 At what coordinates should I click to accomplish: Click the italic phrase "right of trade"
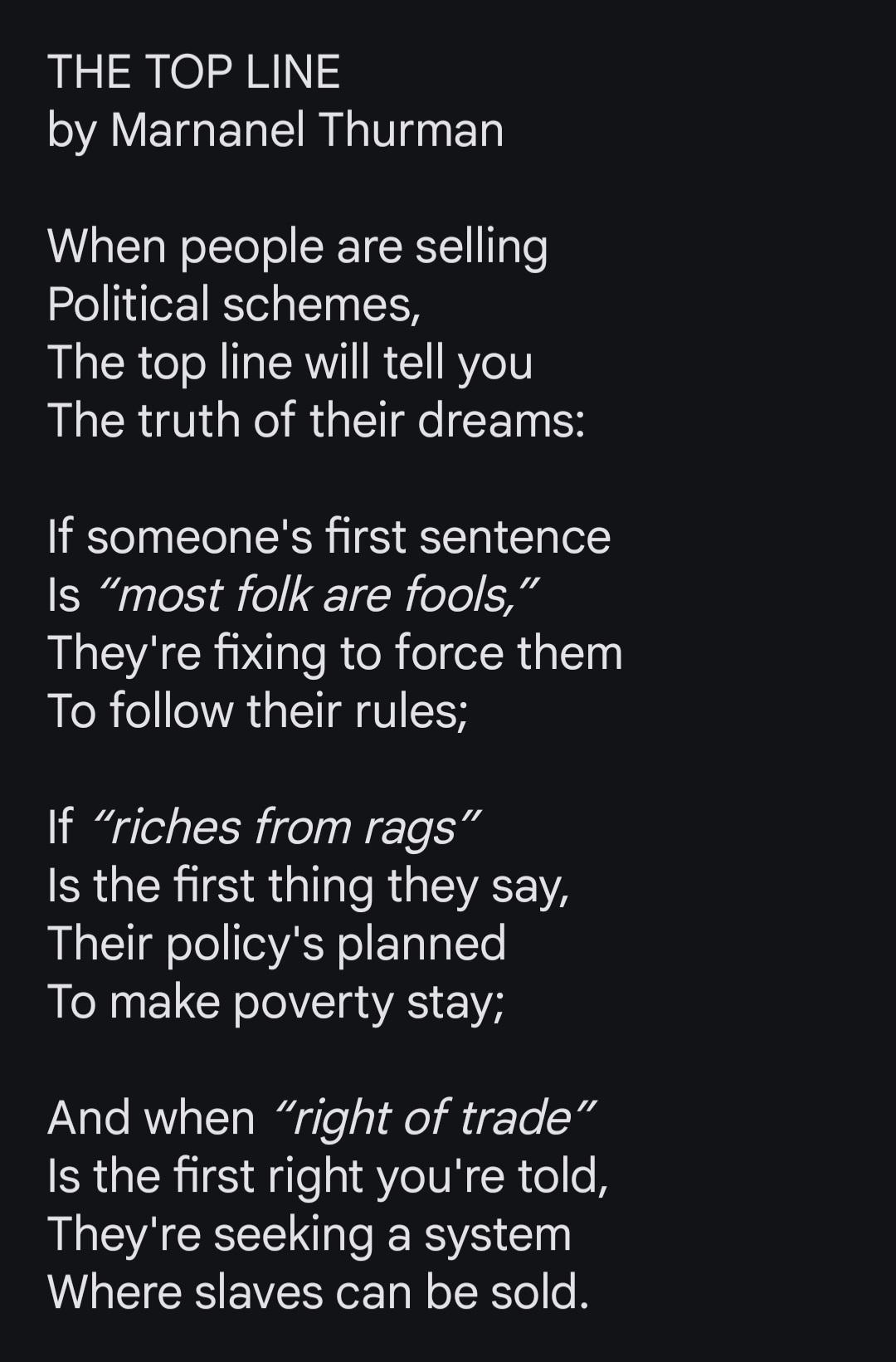coord(433,1118)
